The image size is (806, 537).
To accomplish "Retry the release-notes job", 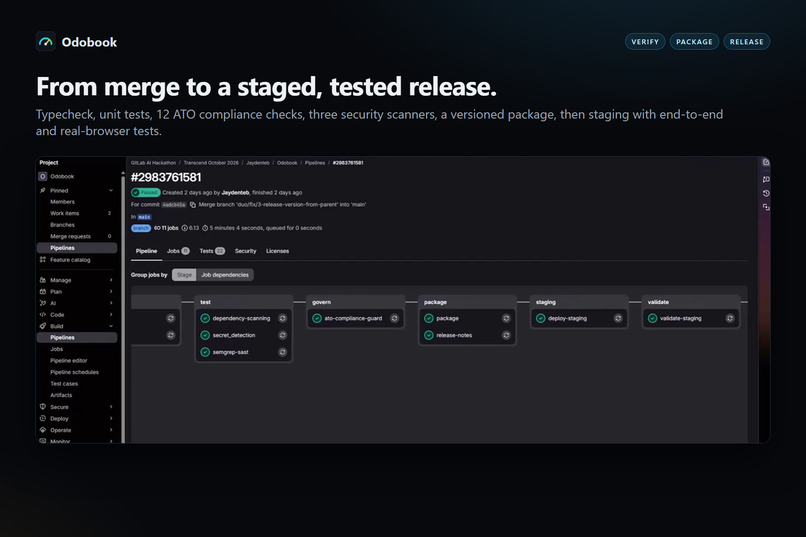I will coord(506,335).
